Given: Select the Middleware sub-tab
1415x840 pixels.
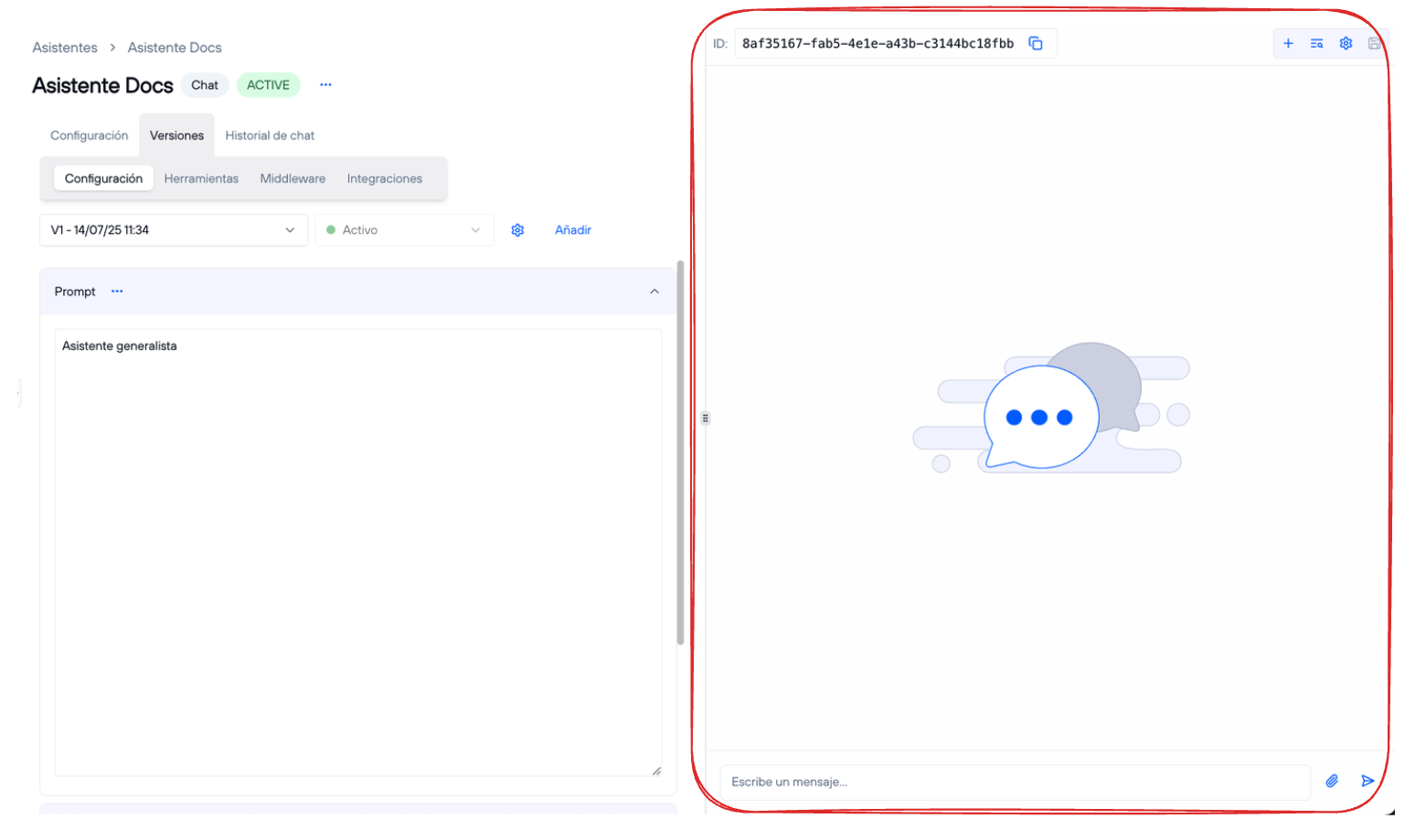Looking at the screenshot, I should pyautogui.click(x=293, y=179).
